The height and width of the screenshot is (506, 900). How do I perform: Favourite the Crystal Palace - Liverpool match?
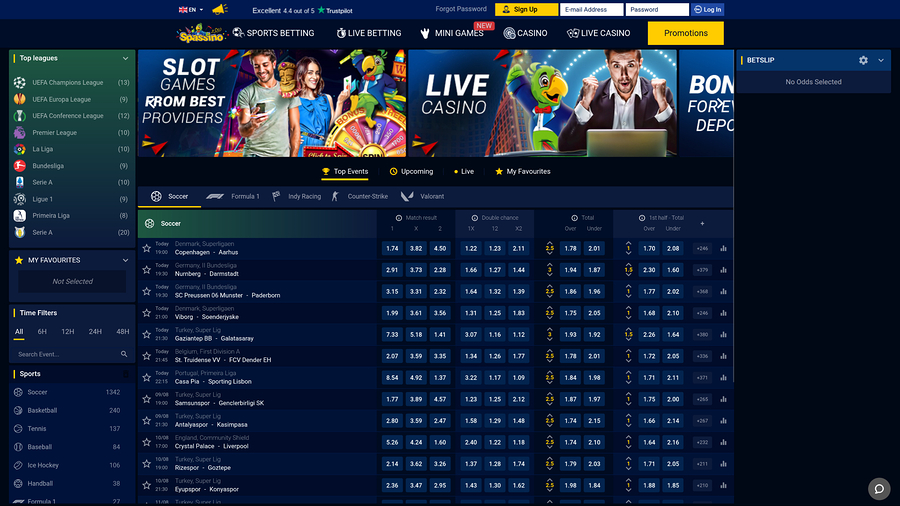[x=146, y=442]
